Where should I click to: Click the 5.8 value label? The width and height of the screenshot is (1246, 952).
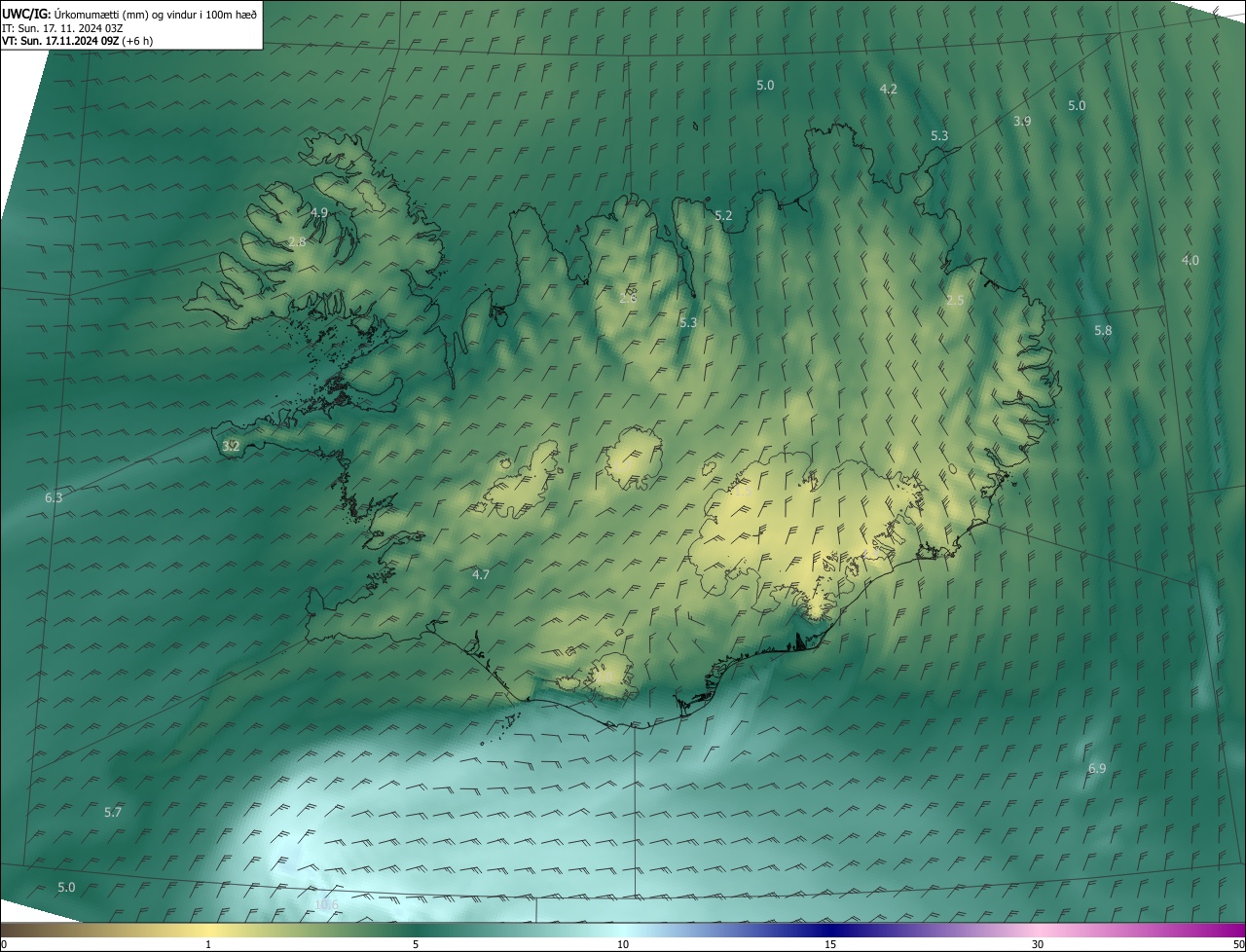click(1102, 330)
